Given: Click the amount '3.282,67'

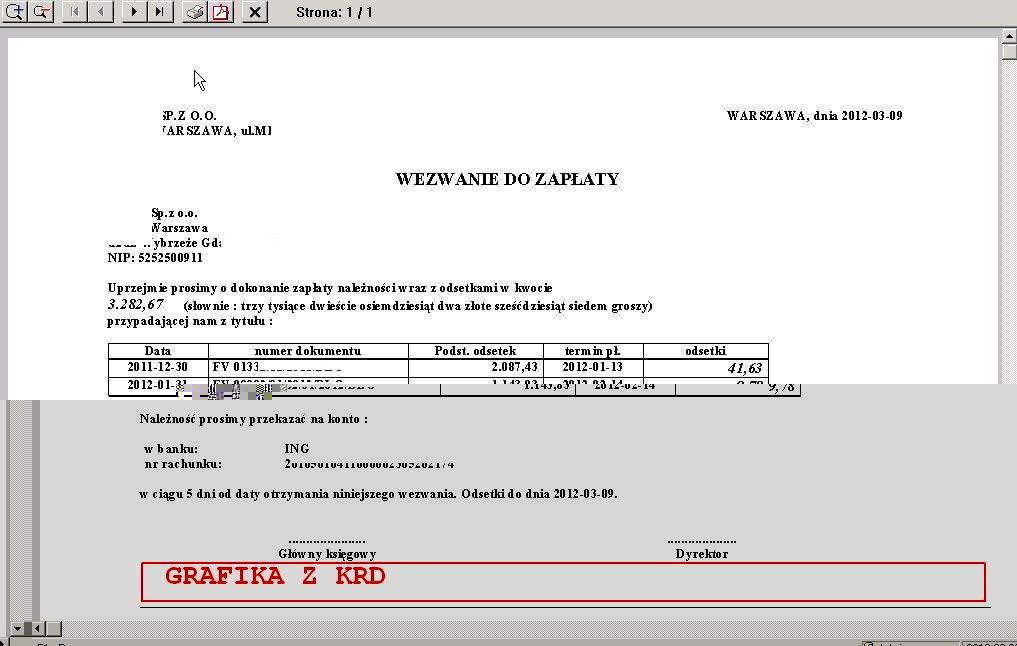Looking at the screenshot, I should [x=136, y=304].
